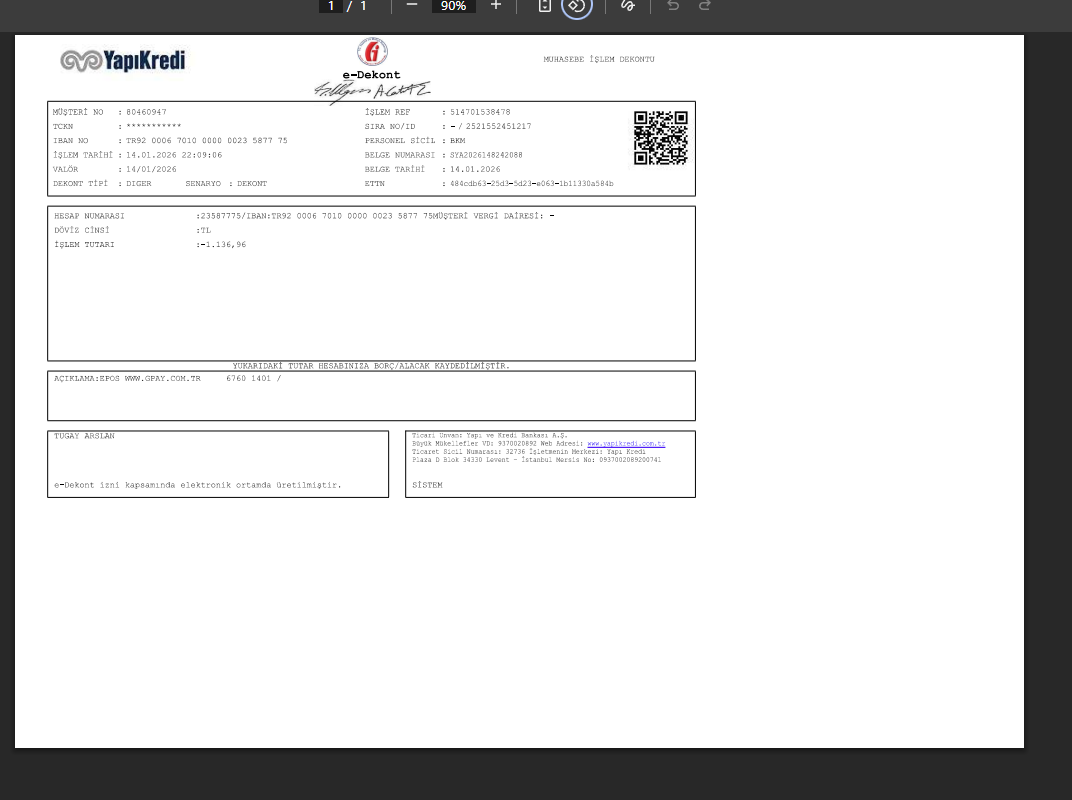Viewport: 1072px width, 800px height.
Task: Click the DEKONT TİPİ value DIGER
Action: tap(139, 184)
